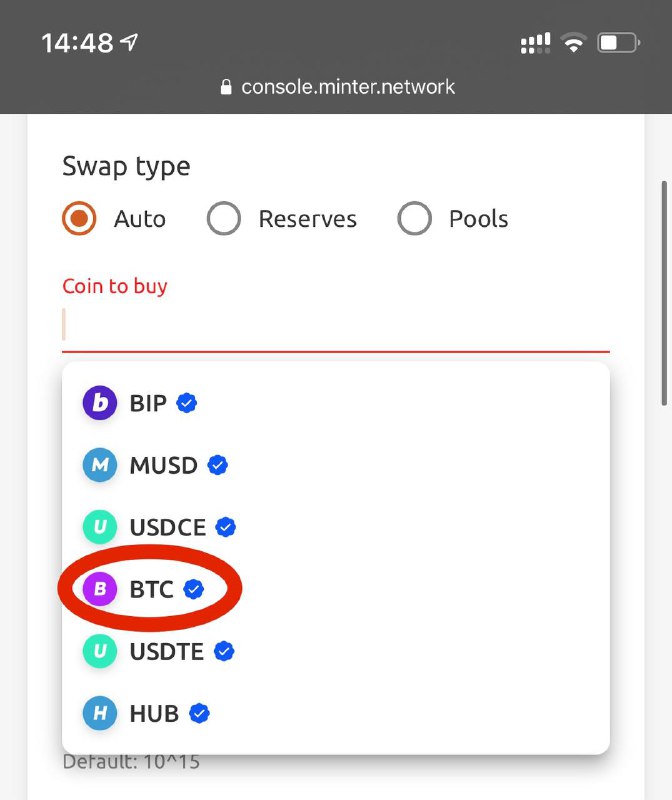
Task: Click the page scrollbar on the right
Action: tap(664, 293)
